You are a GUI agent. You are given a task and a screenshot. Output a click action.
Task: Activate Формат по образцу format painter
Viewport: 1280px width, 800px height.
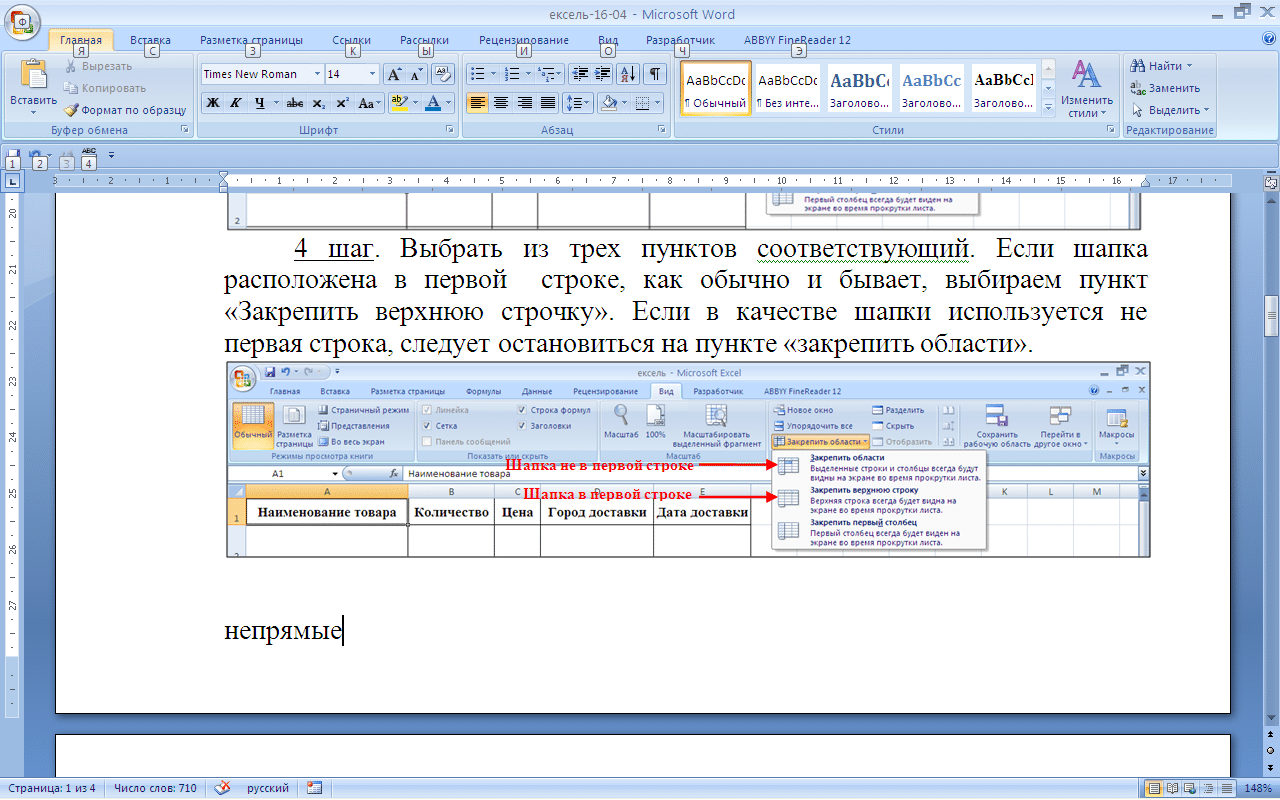tap(125, 110)
